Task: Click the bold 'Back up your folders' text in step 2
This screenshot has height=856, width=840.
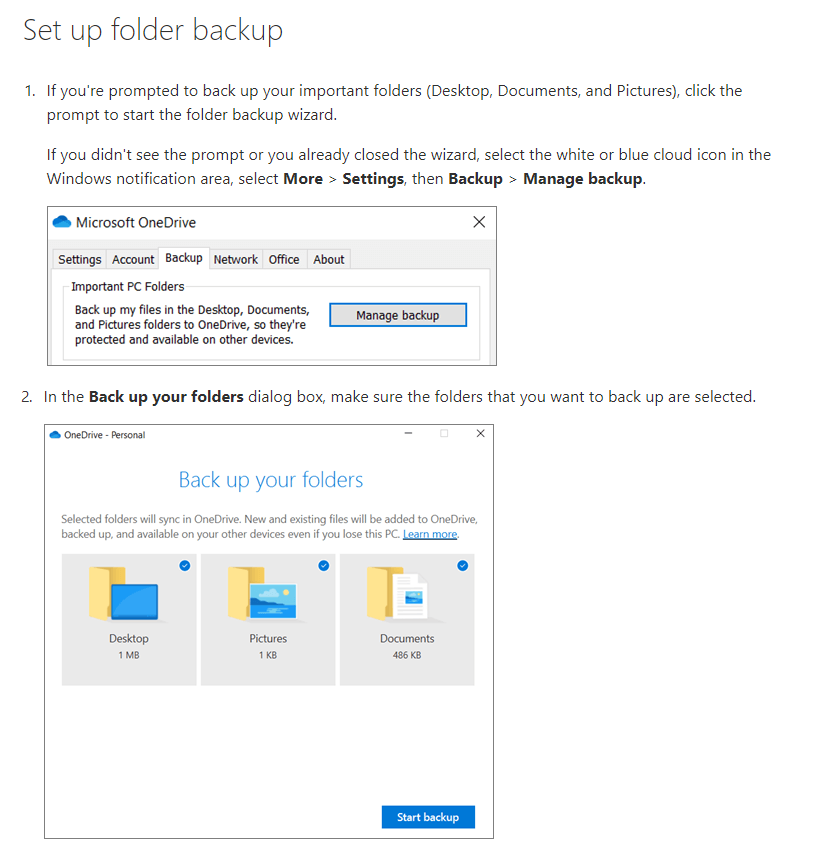Action: [x=166, y=397]
